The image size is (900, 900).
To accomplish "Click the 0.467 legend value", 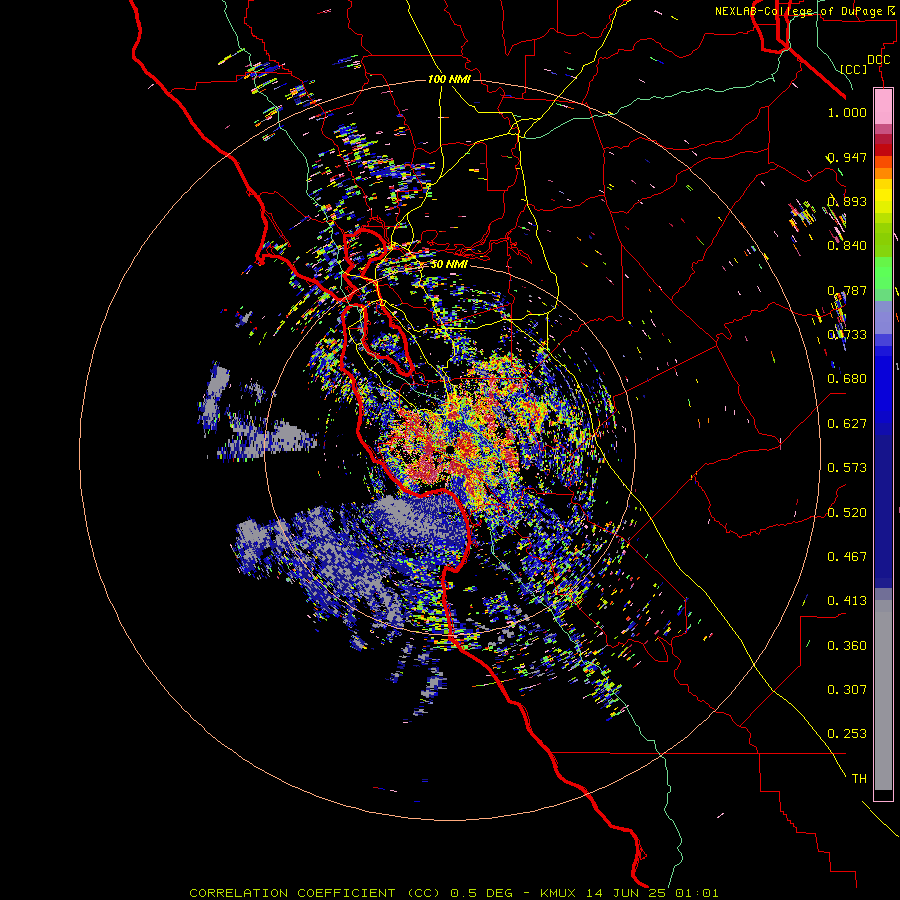I will click(847, 557).
